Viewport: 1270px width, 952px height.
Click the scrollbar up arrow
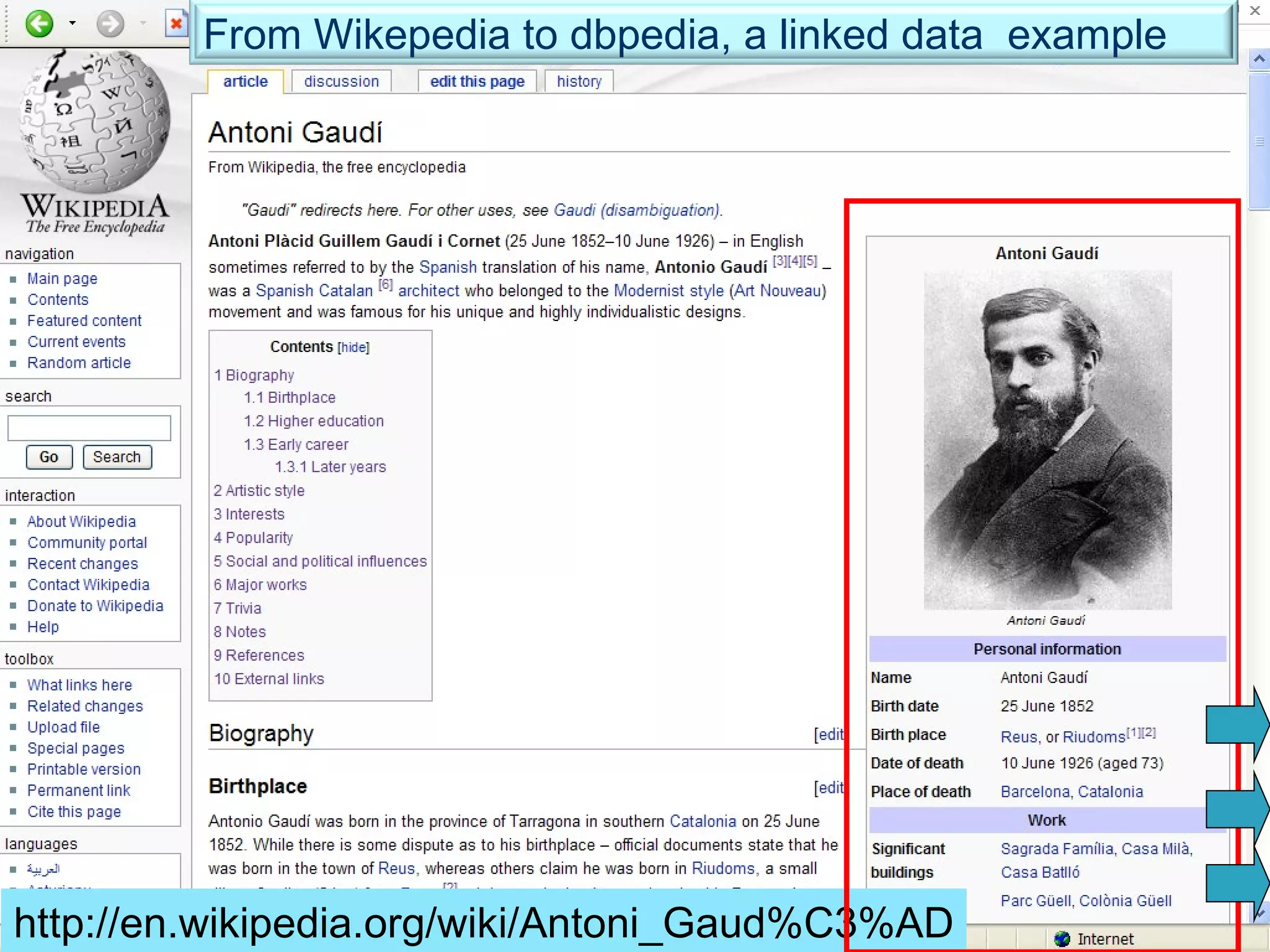point(1259,59)
